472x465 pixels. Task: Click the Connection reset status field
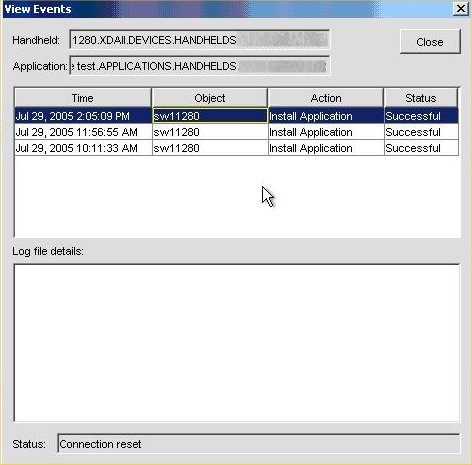point(259,444)
